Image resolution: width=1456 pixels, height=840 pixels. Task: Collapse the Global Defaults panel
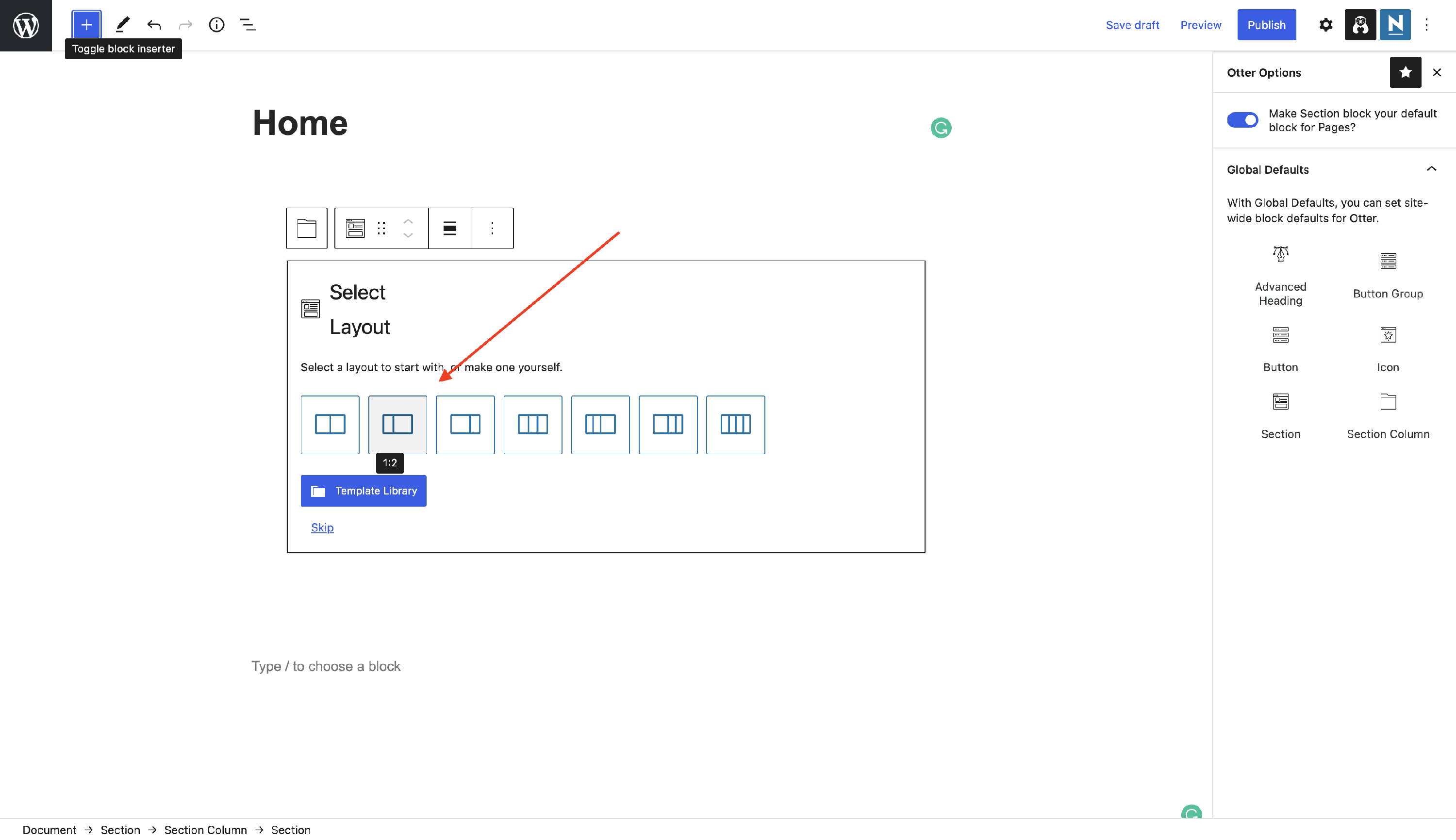(1431, 169)
